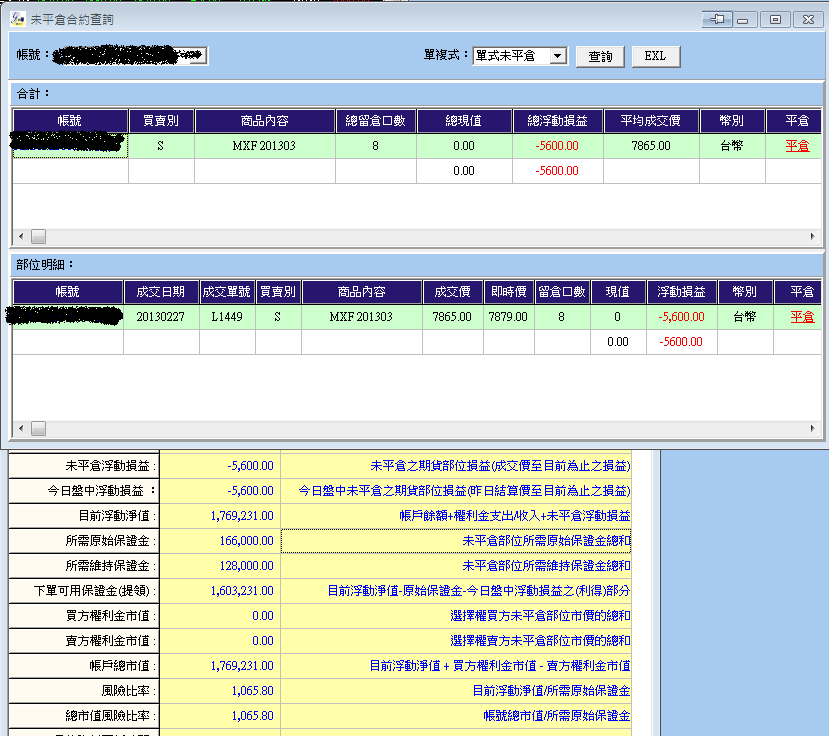Click the application icon in the title bar
829x736 pixels.
tap(17, 20)
